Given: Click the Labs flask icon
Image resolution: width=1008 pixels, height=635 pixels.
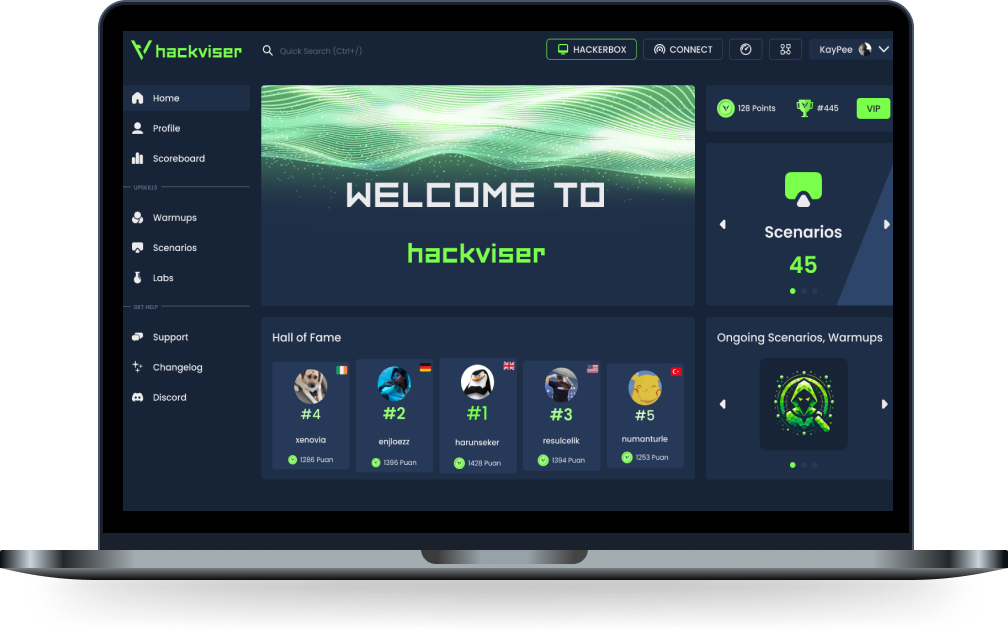Looking at the screenshot, I should (138, 278).
